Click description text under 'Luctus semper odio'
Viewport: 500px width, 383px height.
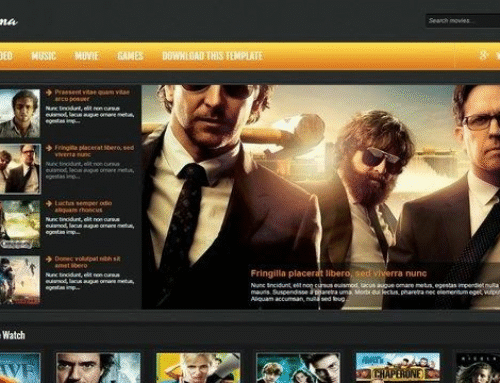coord(90,226)
